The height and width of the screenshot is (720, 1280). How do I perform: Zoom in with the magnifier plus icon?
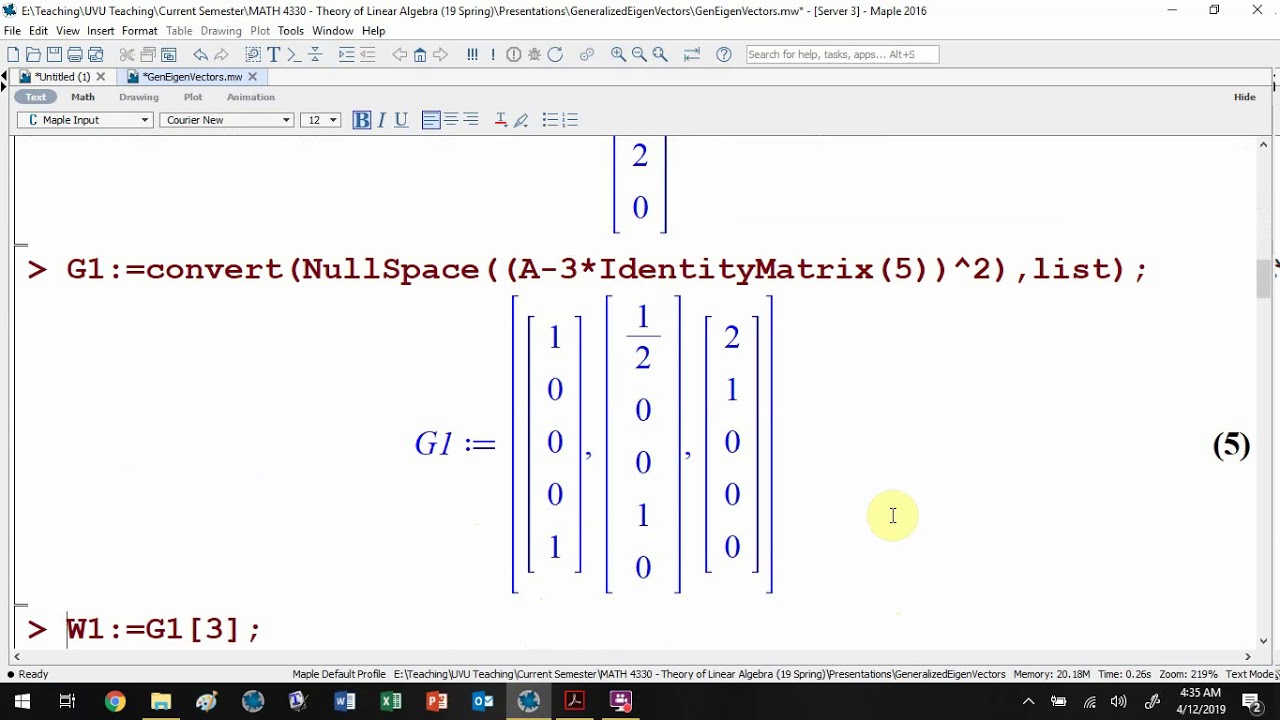tap(618, 54)
